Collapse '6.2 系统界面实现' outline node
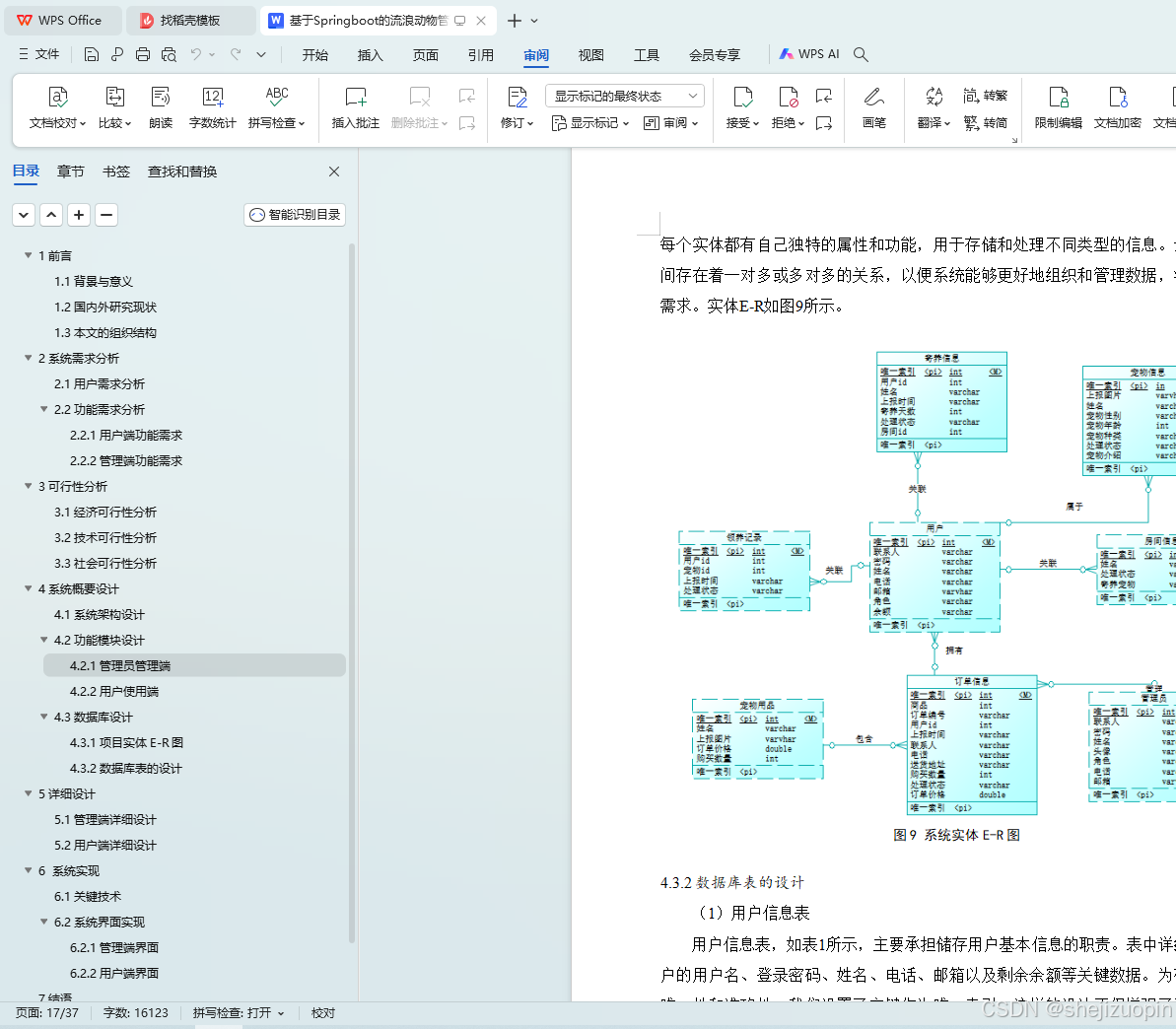 (x=43, y=922)
